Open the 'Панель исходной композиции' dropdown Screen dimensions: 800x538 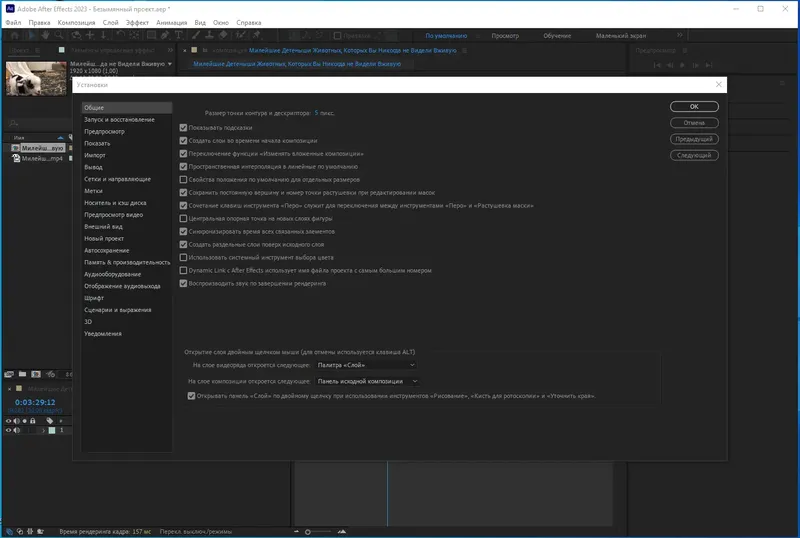[367, 381]
